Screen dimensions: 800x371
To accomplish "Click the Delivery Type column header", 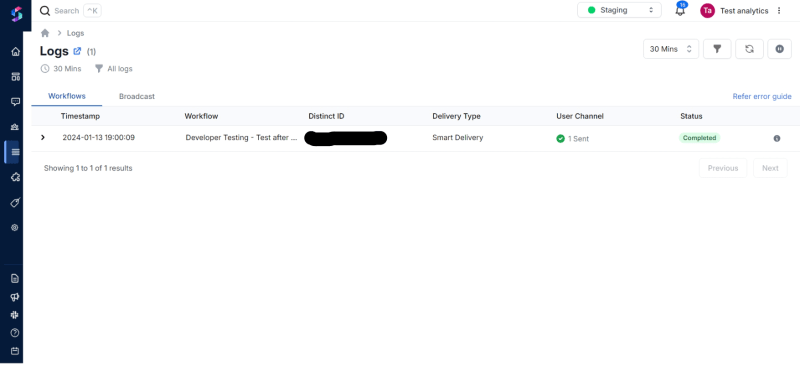I will (456, 116).
